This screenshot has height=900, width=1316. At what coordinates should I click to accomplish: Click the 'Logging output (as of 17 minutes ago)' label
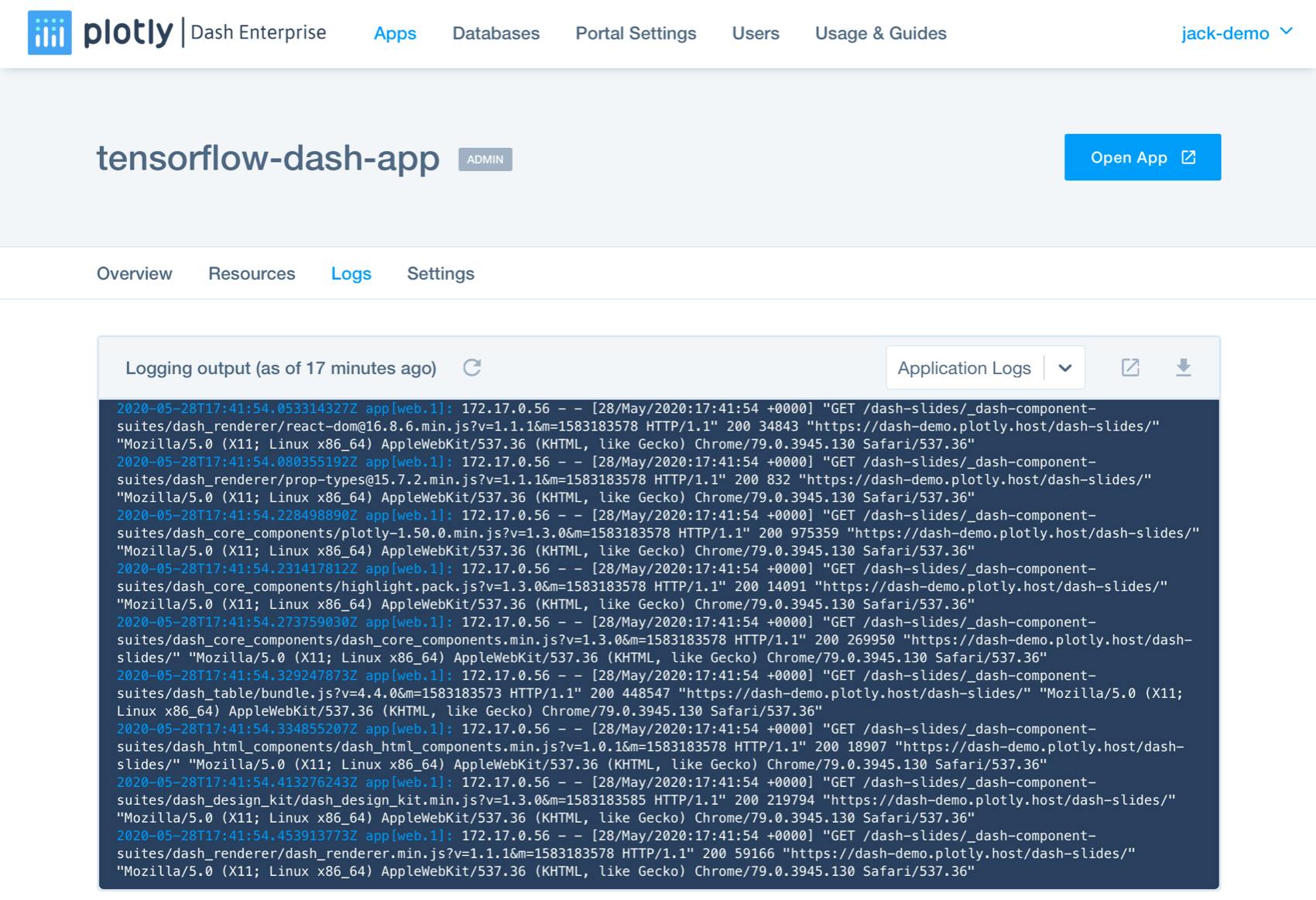pos(281,368)
